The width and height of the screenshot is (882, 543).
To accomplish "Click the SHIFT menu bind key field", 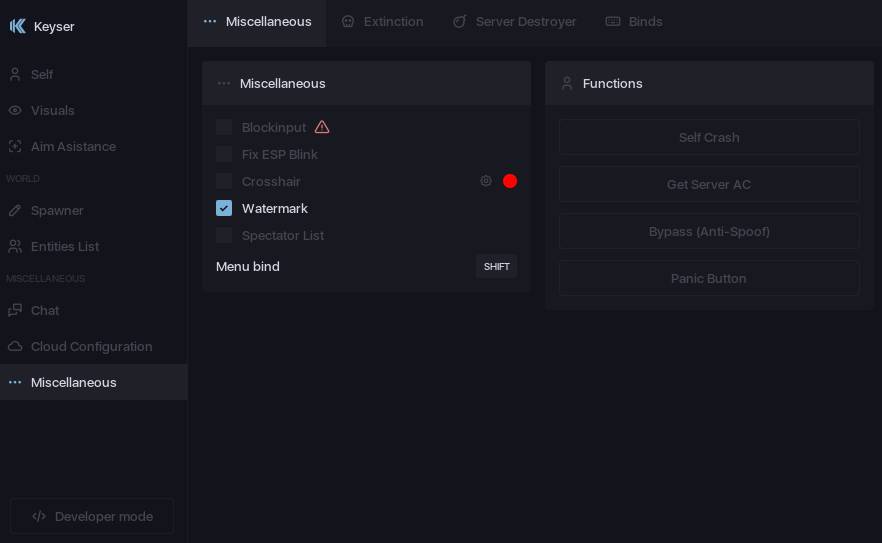I will click(496, 266).
